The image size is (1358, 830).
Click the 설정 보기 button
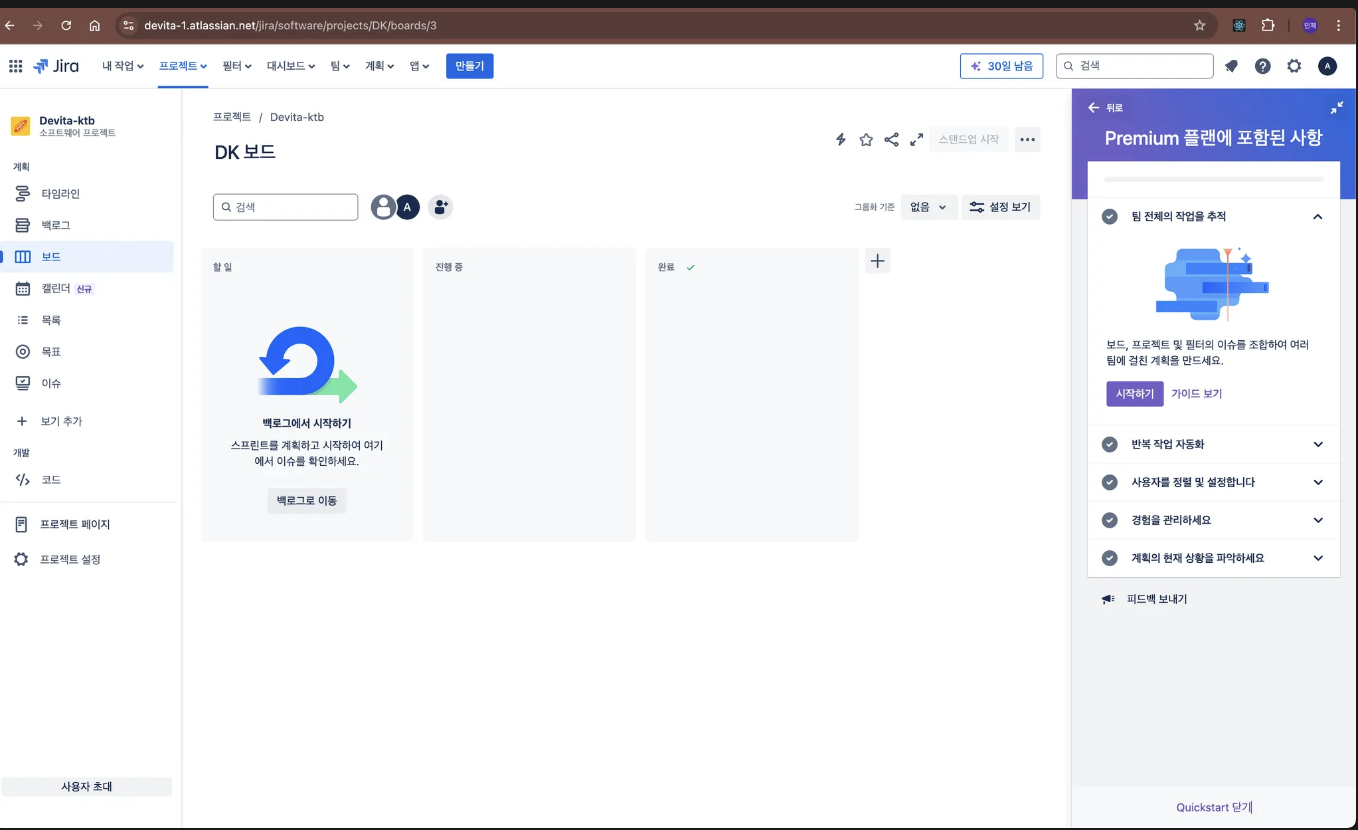[x=1000, y=207]
